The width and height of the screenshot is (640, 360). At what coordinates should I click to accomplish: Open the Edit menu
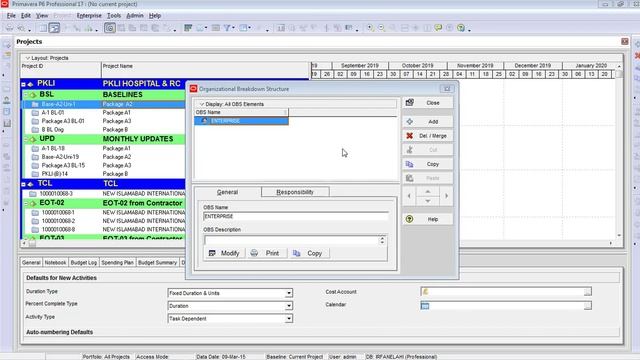[x=26, y=16]
